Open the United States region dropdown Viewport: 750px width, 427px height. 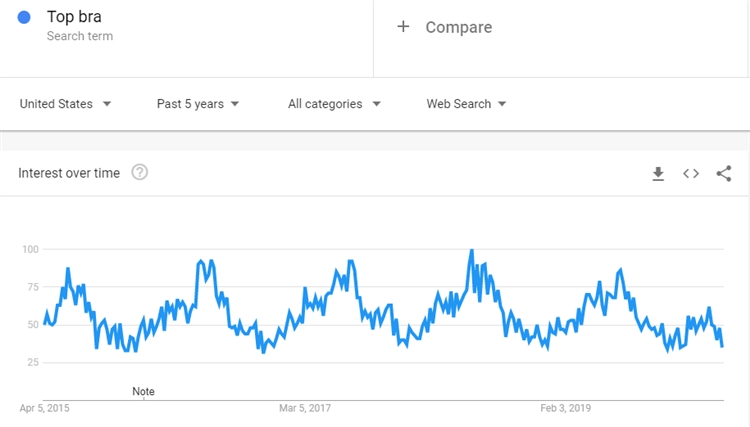click(65, 104)
